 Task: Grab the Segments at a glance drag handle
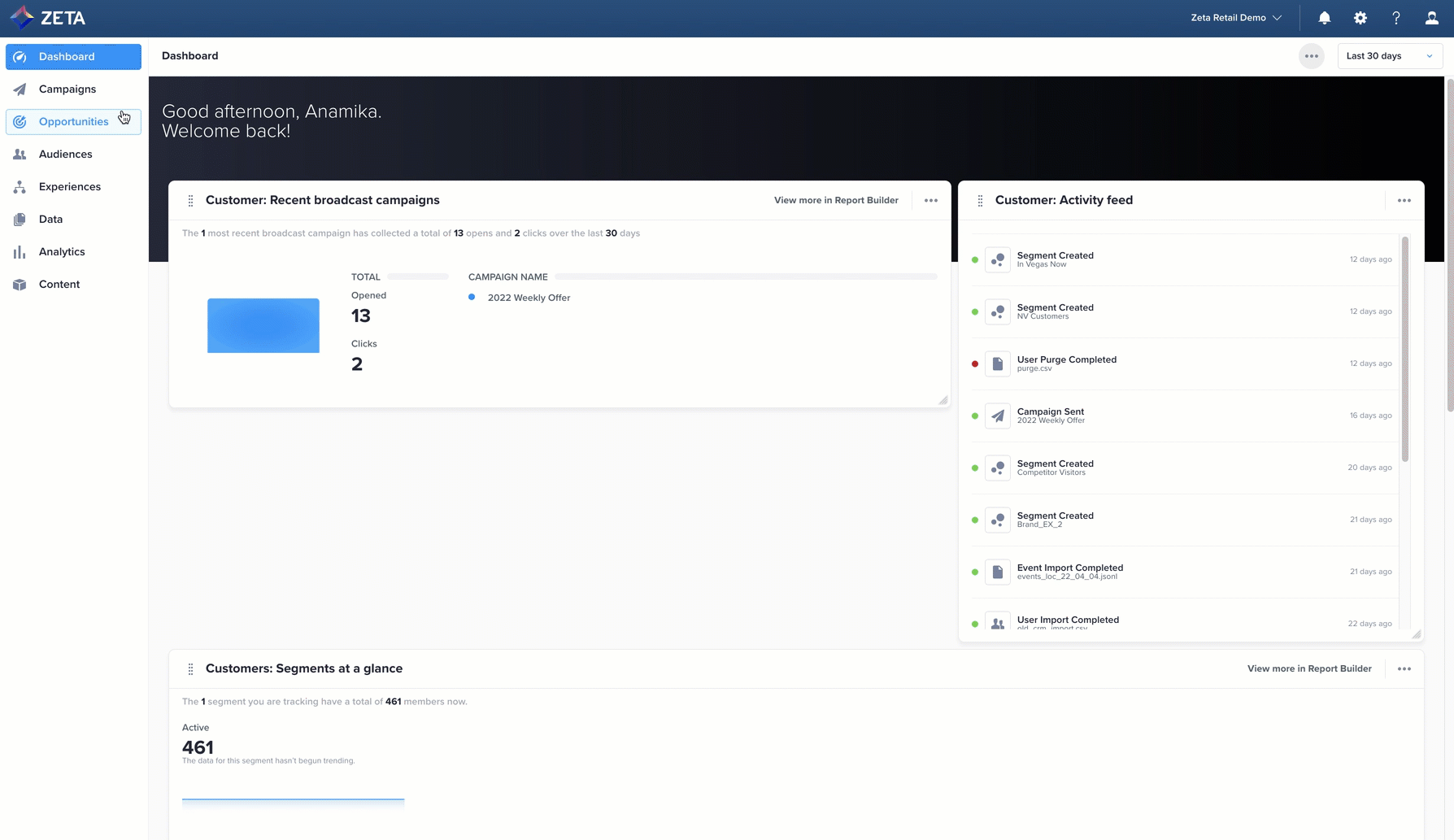pos(190,669)
